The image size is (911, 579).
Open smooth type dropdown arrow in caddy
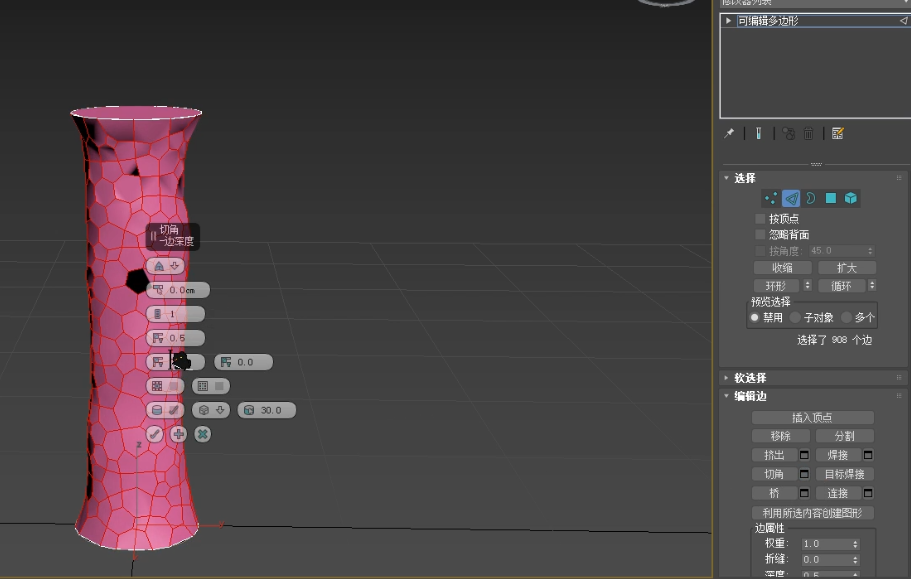(x=220, y=410)
